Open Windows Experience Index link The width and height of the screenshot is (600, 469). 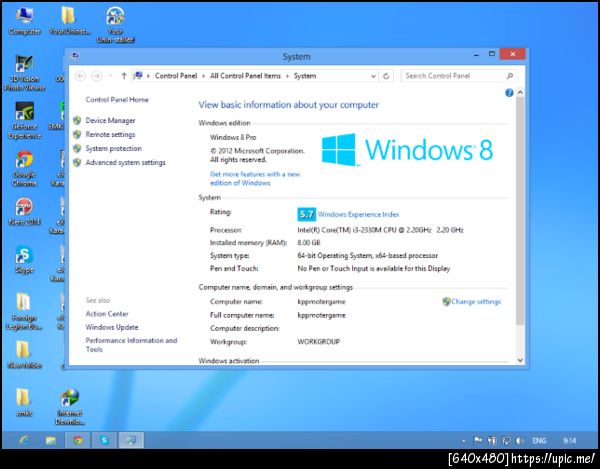(x=358, y=214)
